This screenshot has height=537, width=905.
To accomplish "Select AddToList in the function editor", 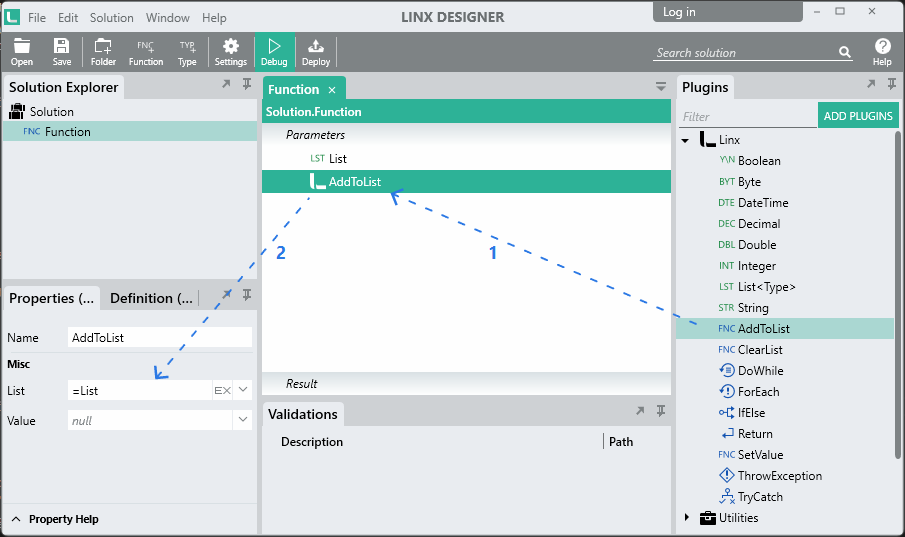I will click(466, 181).
